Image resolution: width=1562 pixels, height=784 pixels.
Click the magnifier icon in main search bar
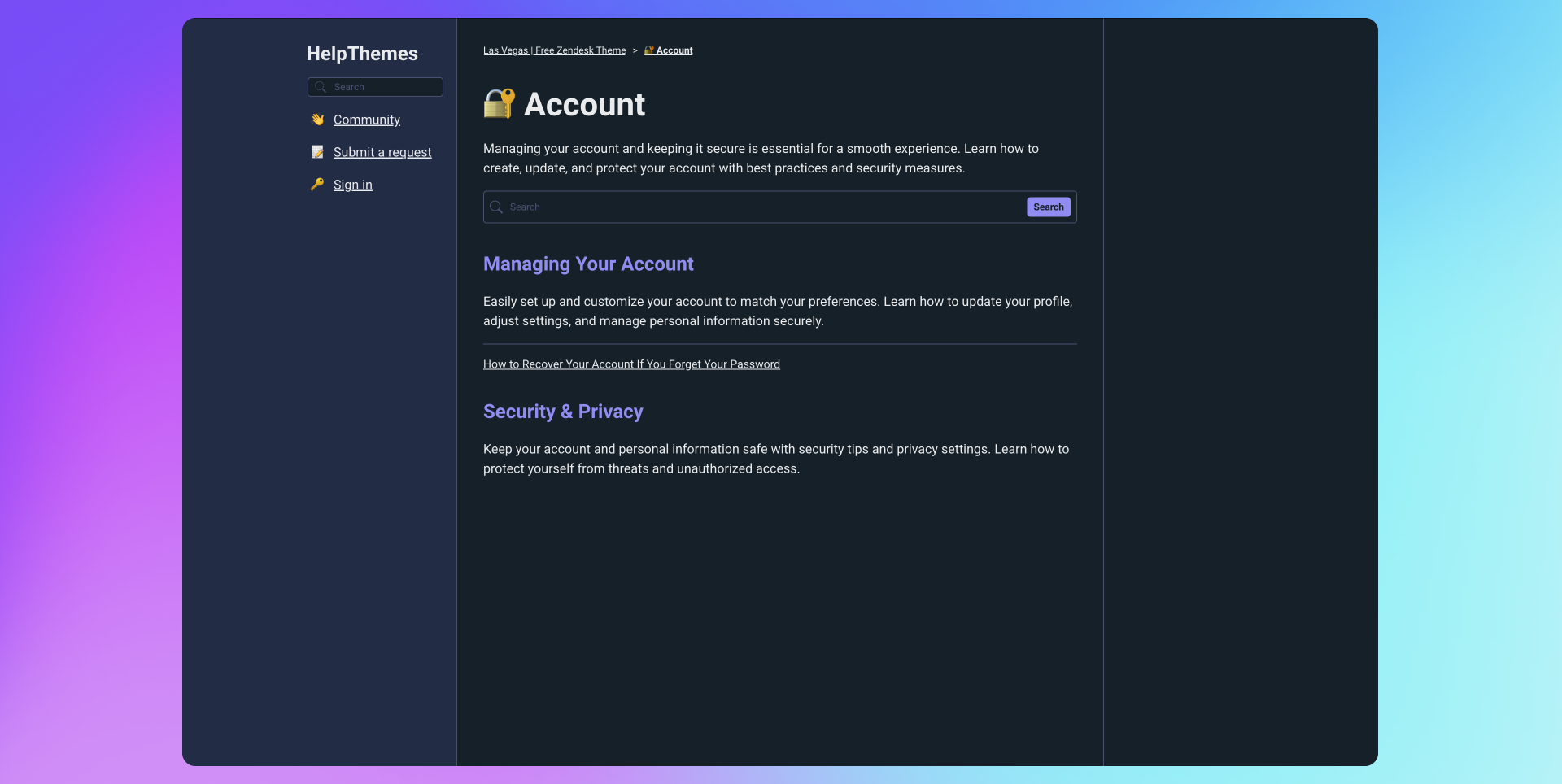[496, 207]
